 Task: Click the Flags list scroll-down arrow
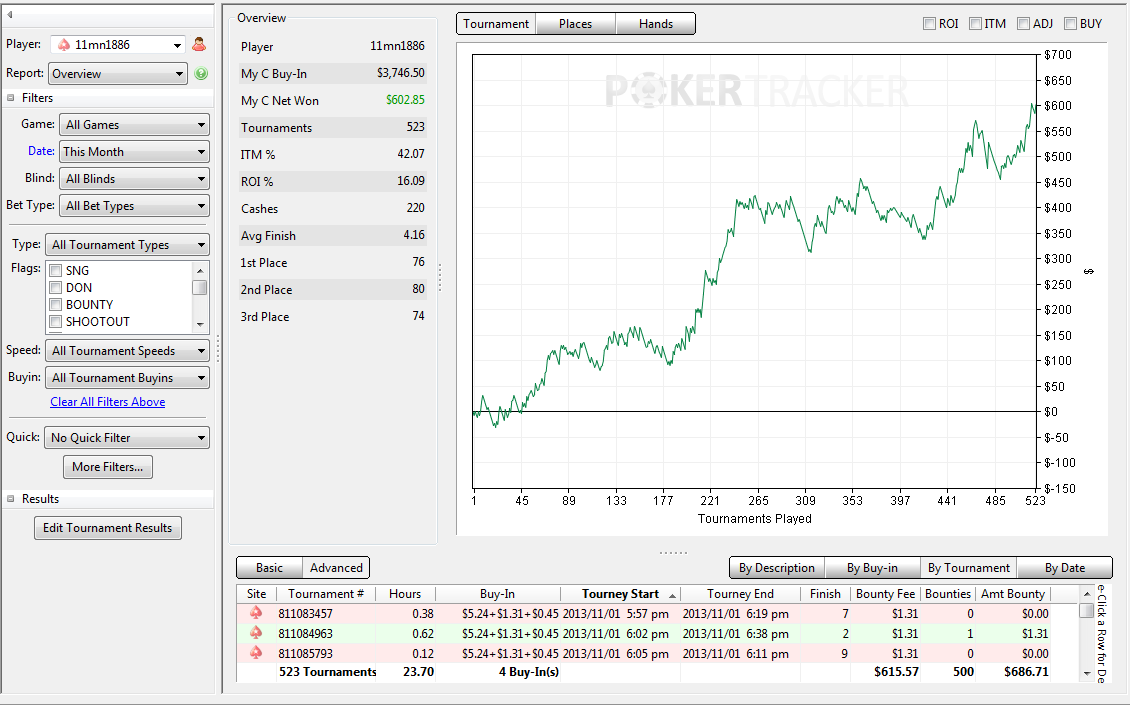[x=200, y=325]
